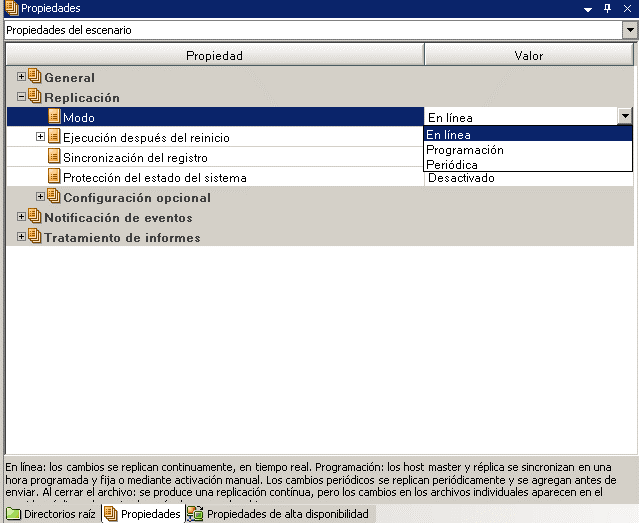This screenshot has height=523, width=639.
Task: Select En línea in the dropdown list
Action: (528, 134)
